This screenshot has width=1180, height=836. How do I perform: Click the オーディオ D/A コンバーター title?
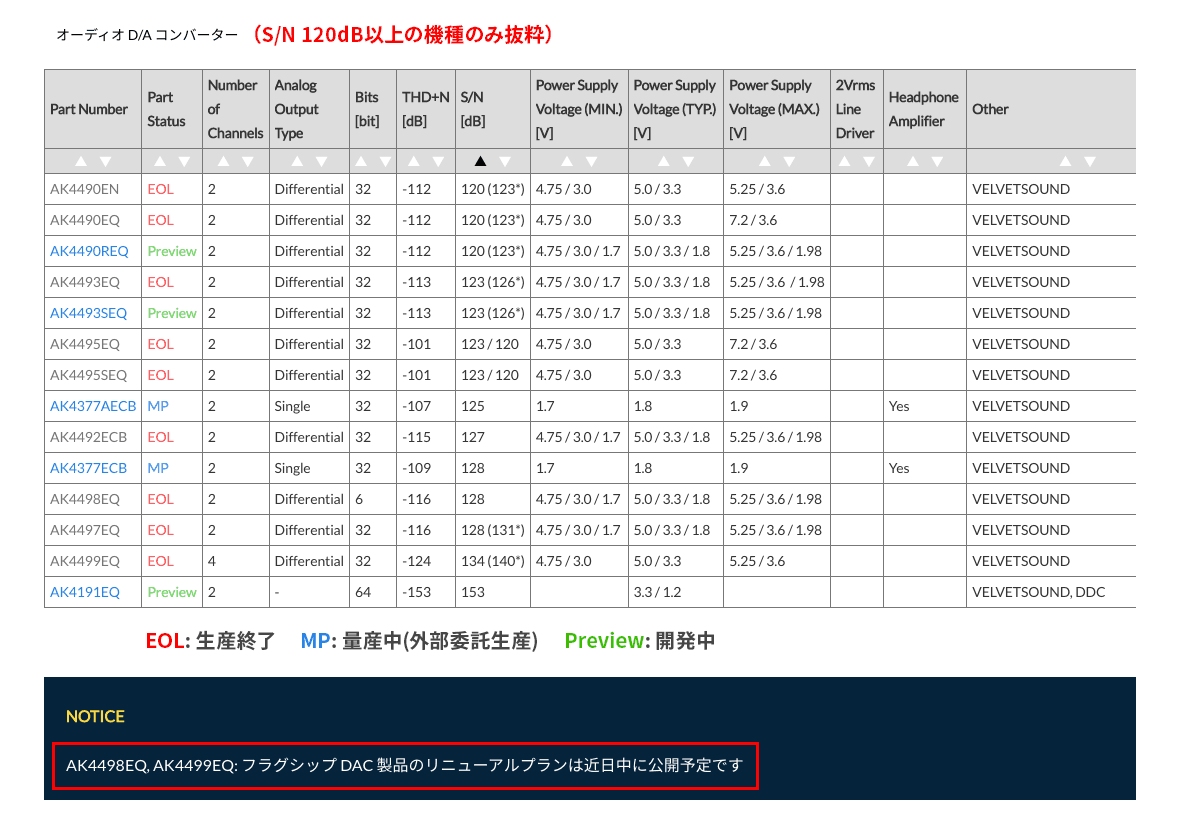click(148, 35)
